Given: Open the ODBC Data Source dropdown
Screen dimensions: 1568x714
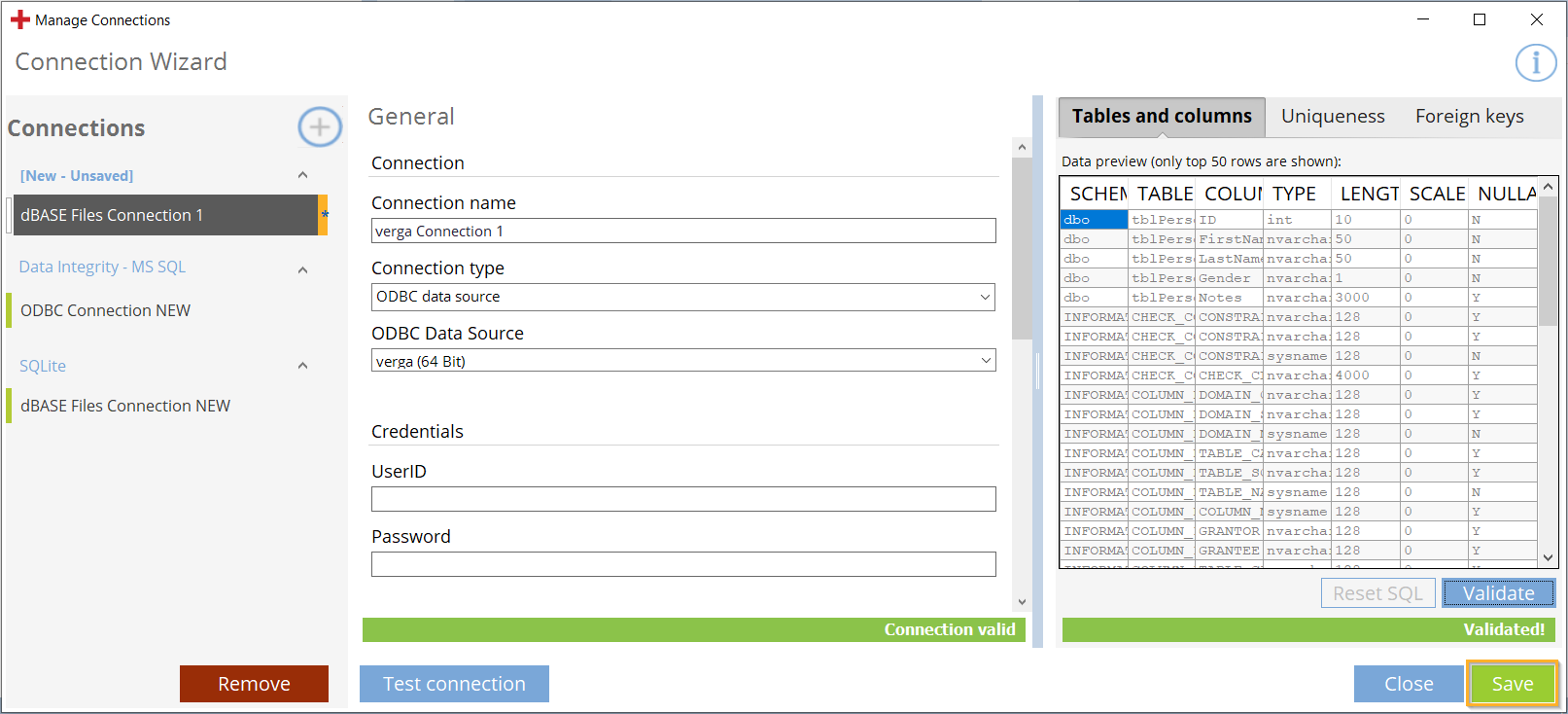Looking at the screenshot, I should point(683,361).
